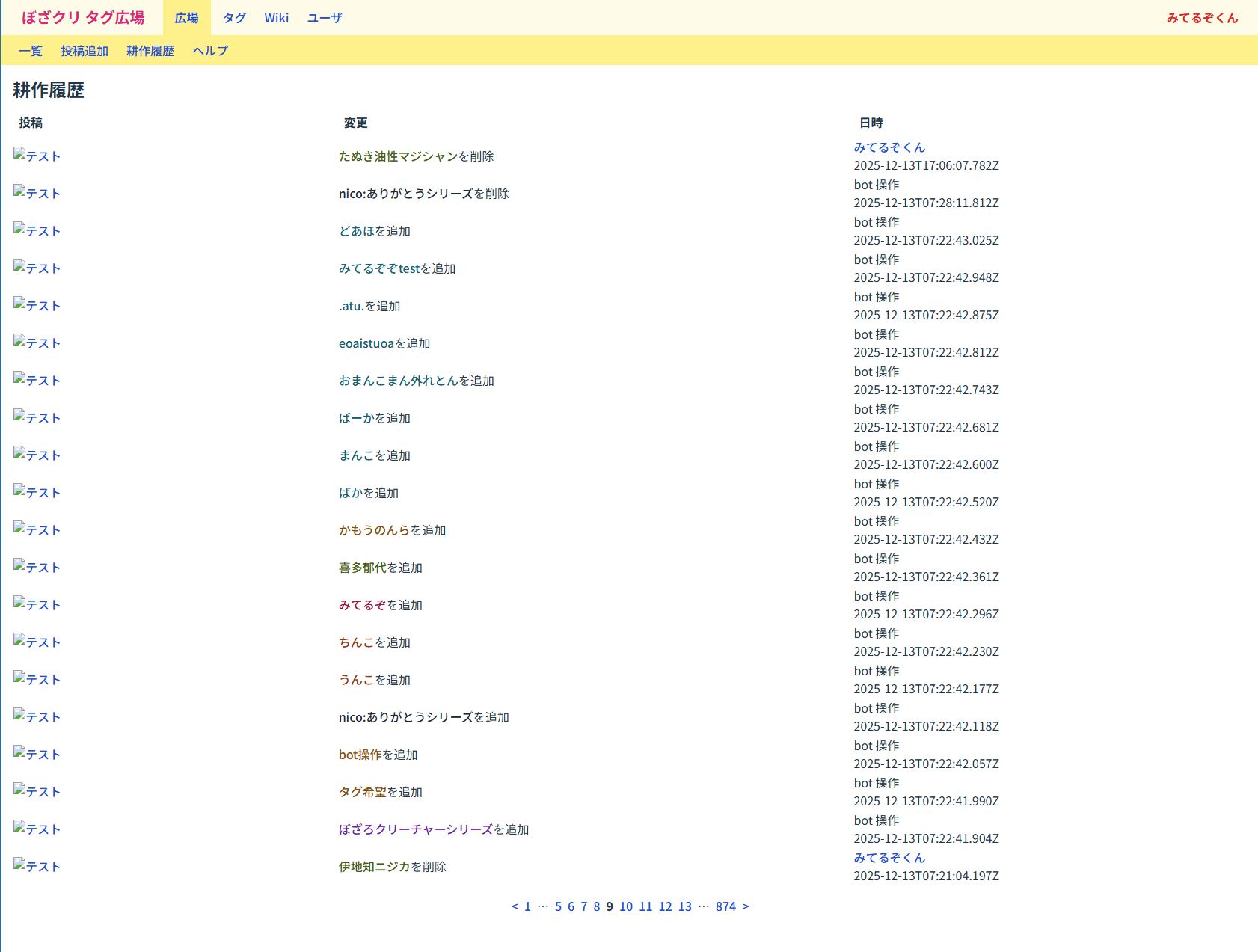Go to the ユーザ tab
Image resolution: width=1258 pixels, height=952 pixels.
click(325, 18)
